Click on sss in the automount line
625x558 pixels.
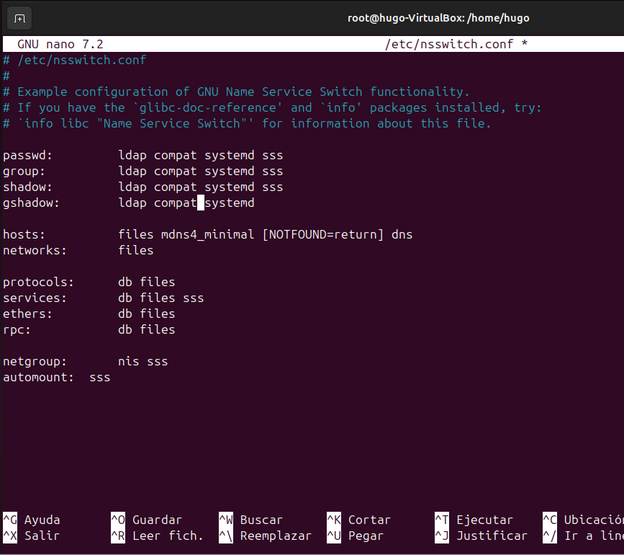[100, 377]
